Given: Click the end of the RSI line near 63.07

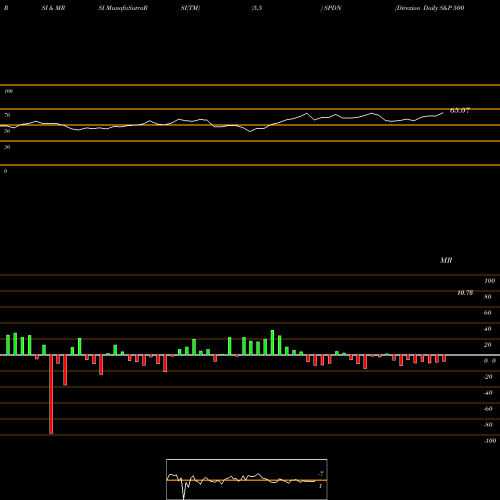Looking at the screenshot, I should [x=443, y=113].
